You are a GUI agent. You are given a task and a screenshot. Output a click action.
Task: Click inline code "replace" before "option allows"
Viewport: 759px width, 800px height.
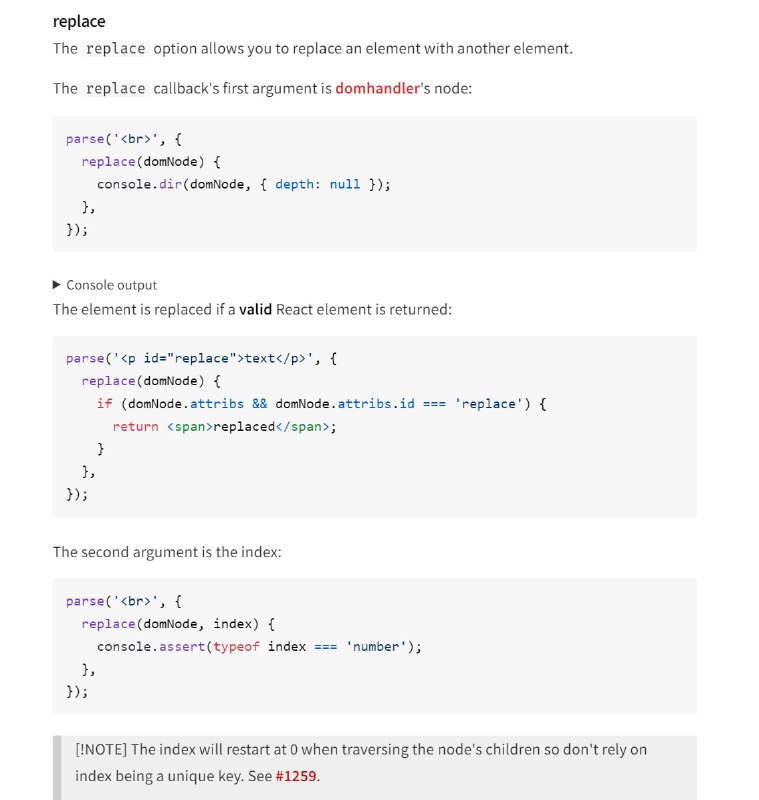click(116, 48)
